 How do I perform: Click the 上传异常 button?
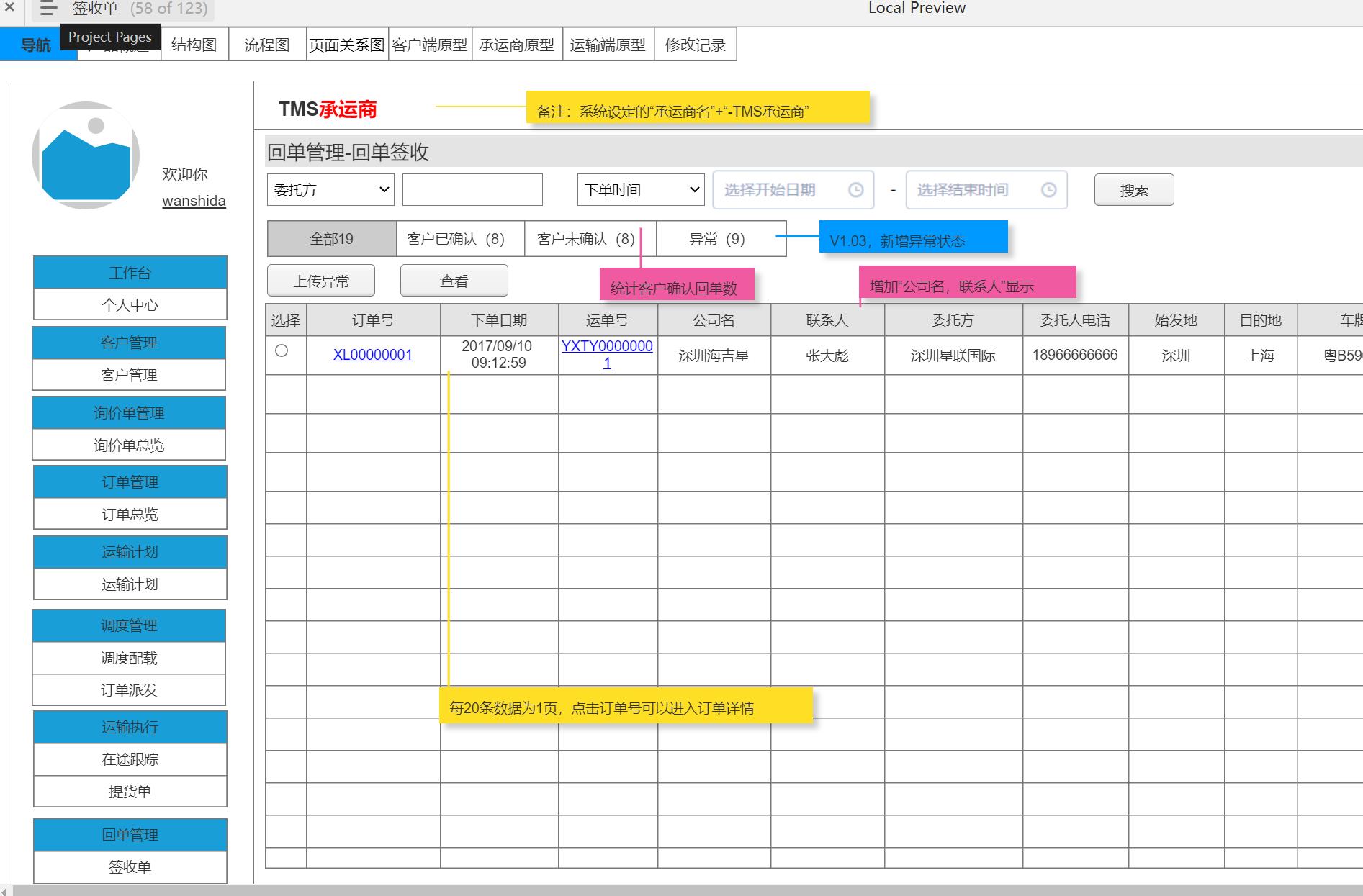click(x=321, y=281)
